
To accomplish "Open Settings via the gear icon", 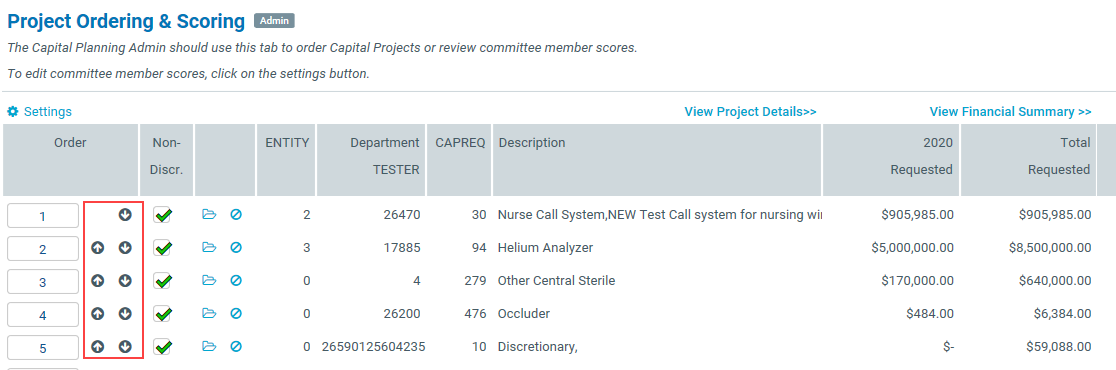I will [x=13, y=112].
